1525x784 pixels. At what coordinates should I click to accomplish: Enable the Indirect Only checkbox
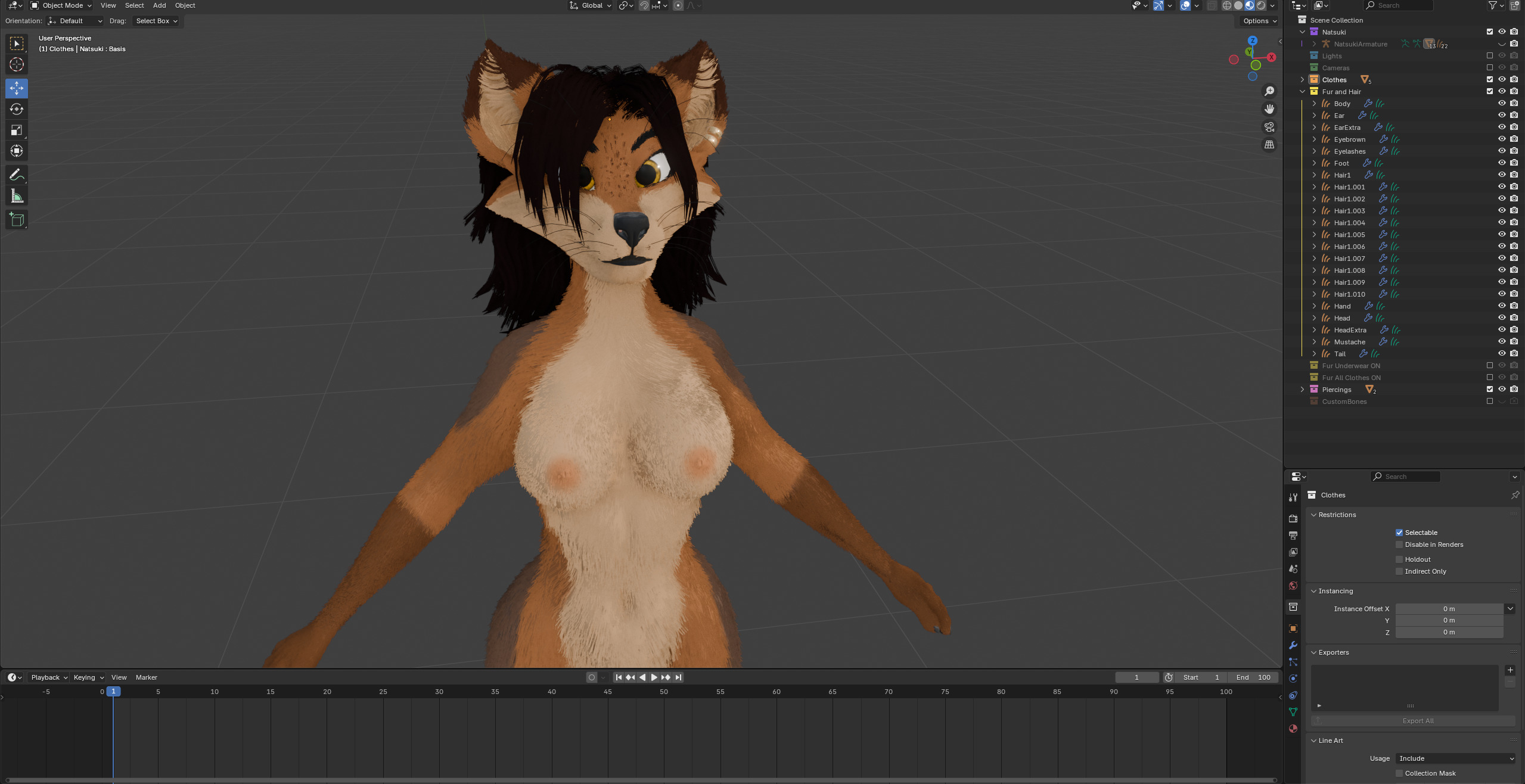point(1399,571)
